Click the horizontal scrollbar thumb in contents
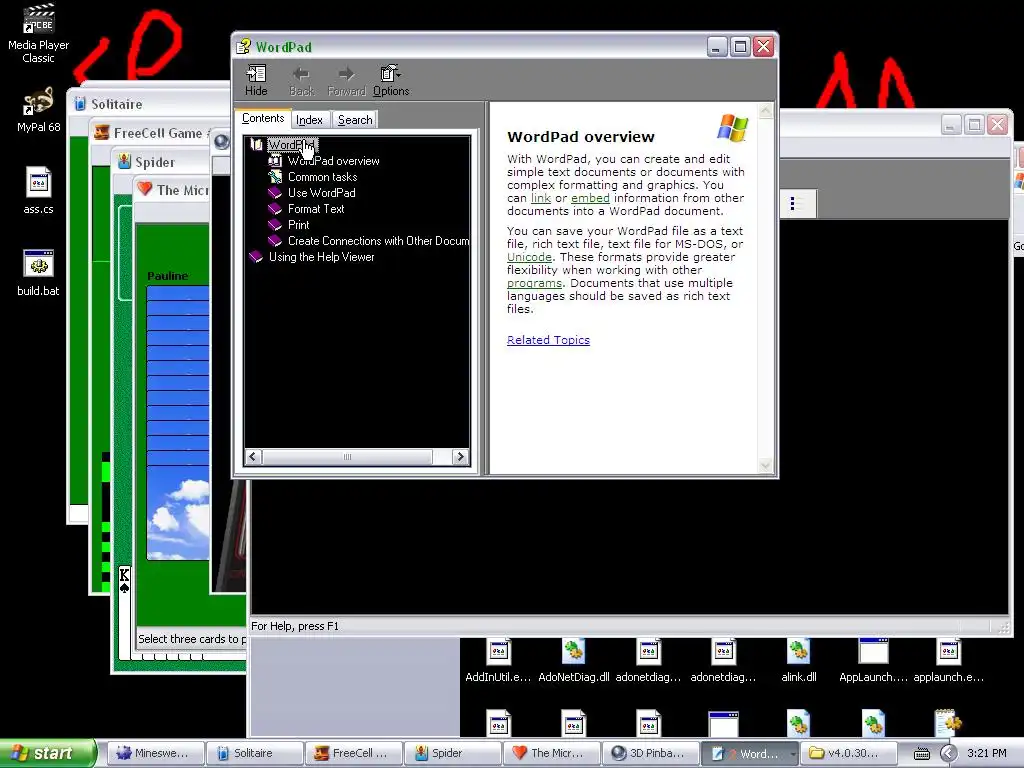This screenshot has width=1024, height=768. tap(347, 456)
